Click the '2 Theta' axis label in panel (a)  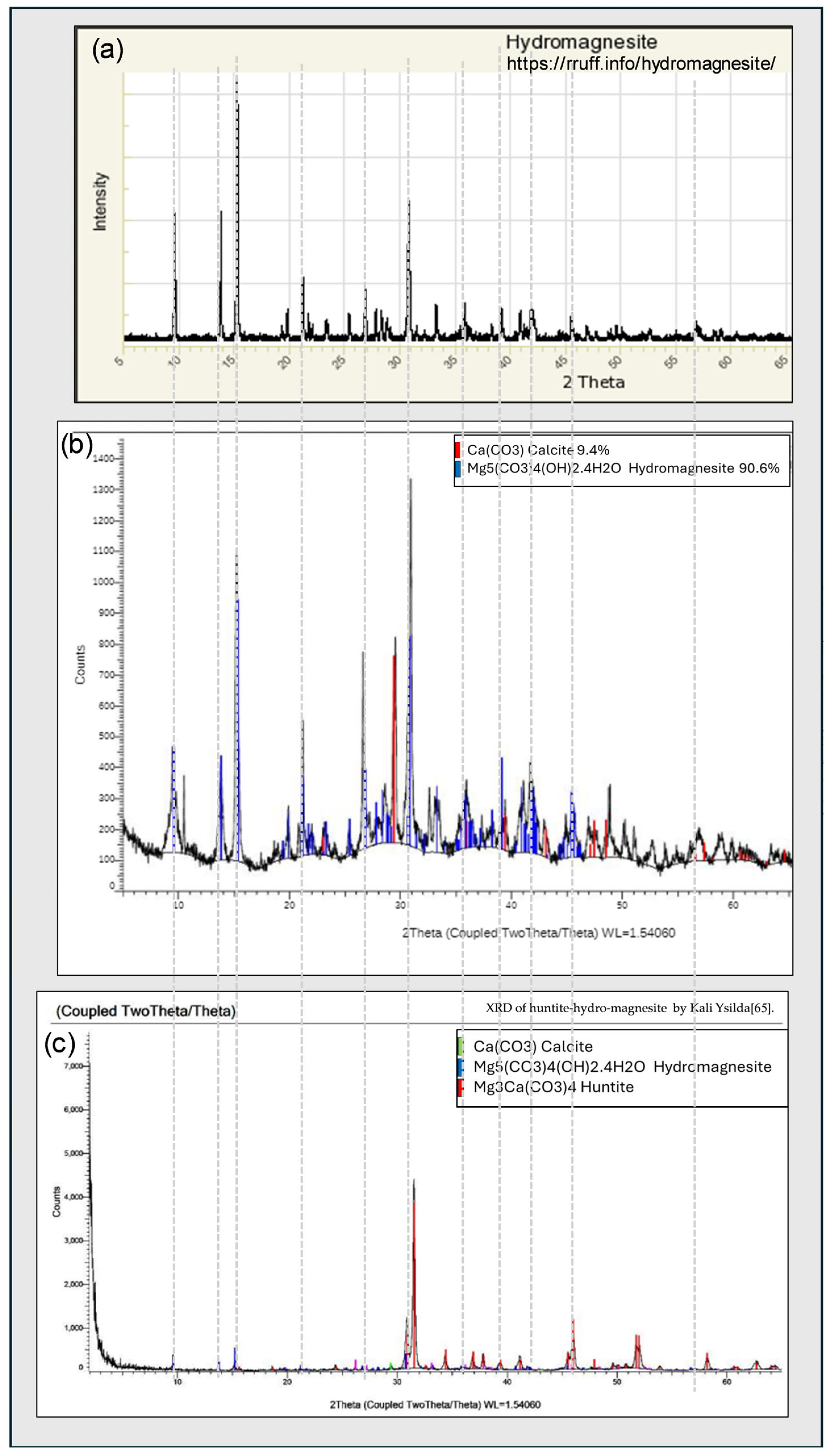tap(594, 382)
